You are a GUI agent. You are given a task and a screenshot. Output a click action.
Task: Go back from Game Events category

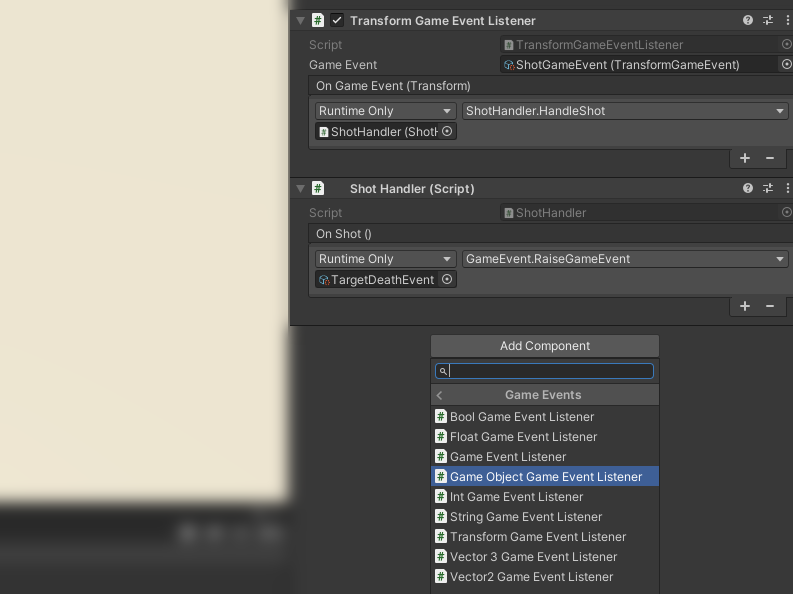(x=439, y=395)
